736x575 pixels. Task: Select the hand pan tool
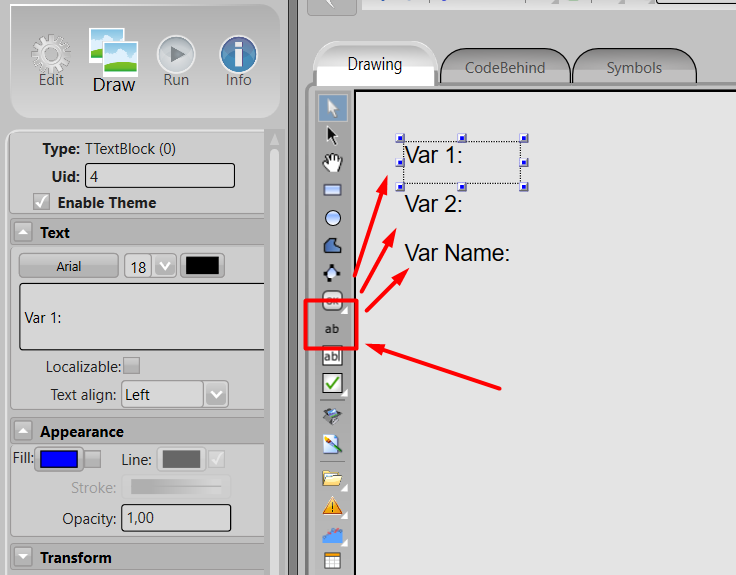click(x=333, y=162)
